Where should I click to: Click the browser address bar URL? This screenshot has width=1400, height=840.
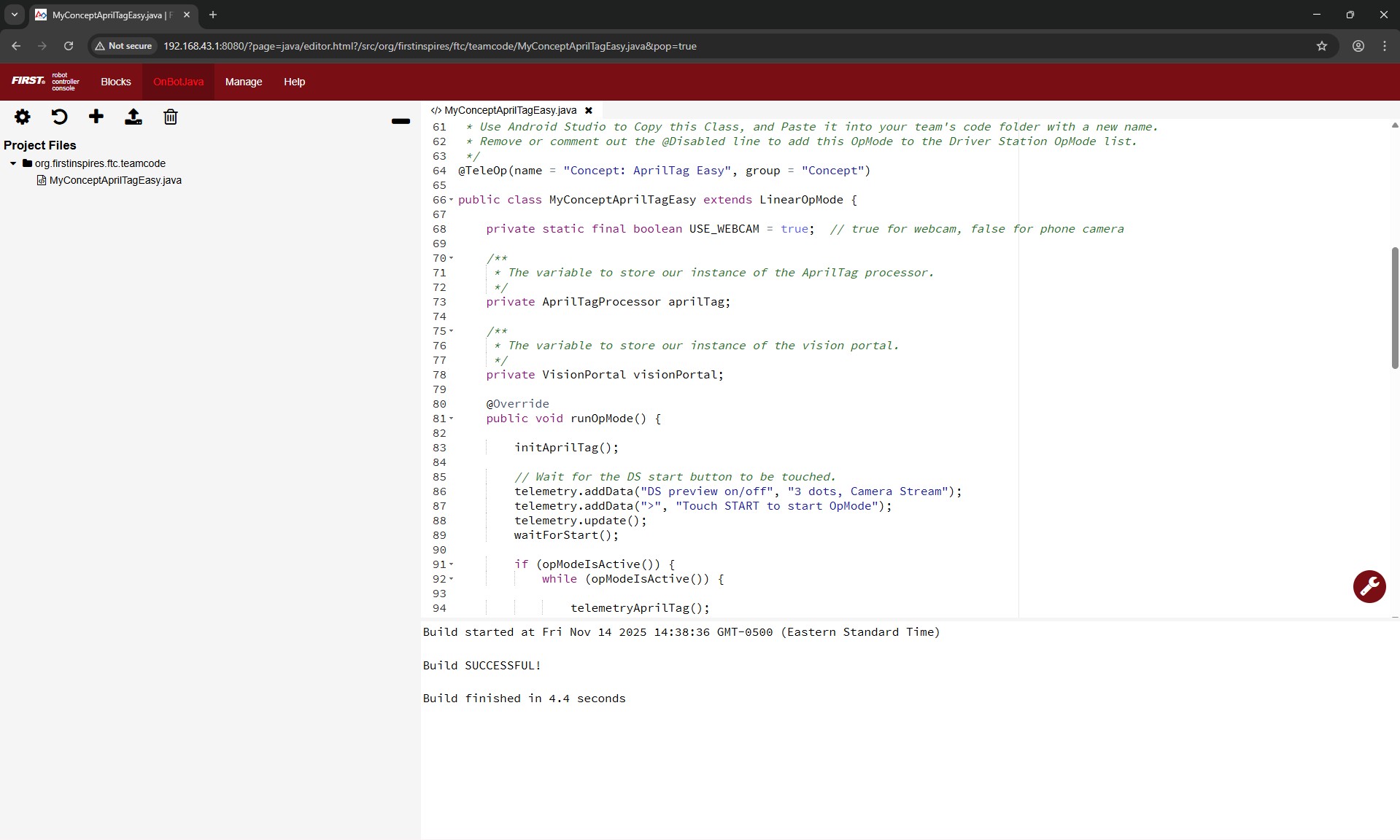(x=430, y=46)
